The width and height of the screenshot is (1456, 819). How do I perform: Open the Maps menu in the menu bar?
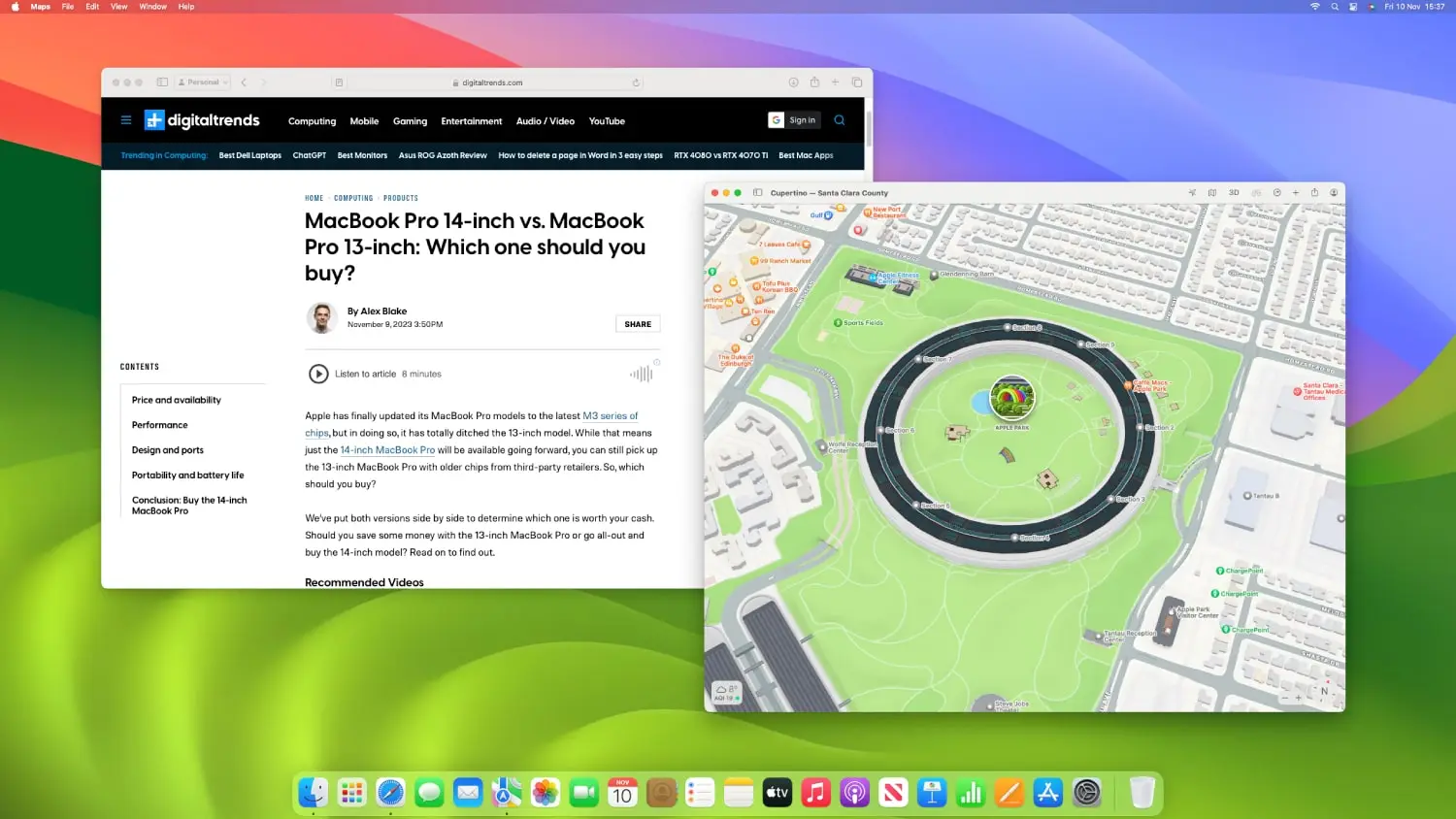(39, 7)
